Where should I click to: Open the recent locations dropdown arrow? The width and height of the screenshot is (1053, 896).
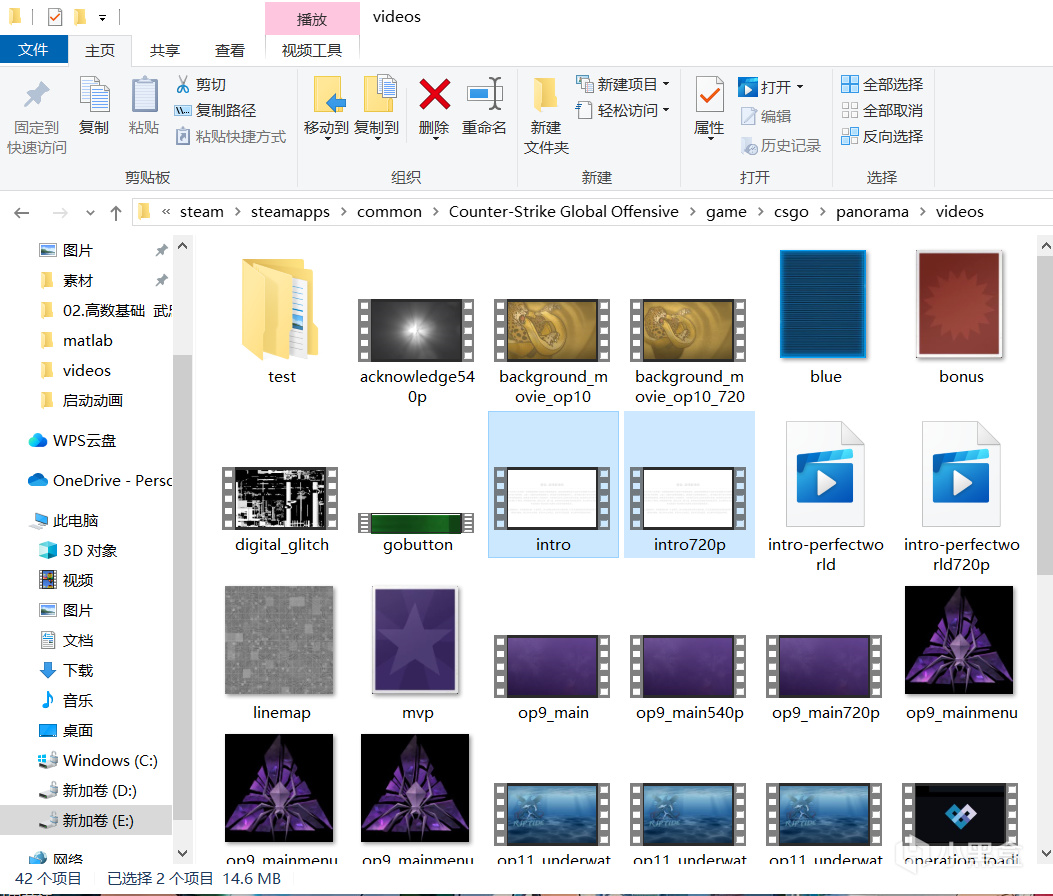tap(90, 213)
